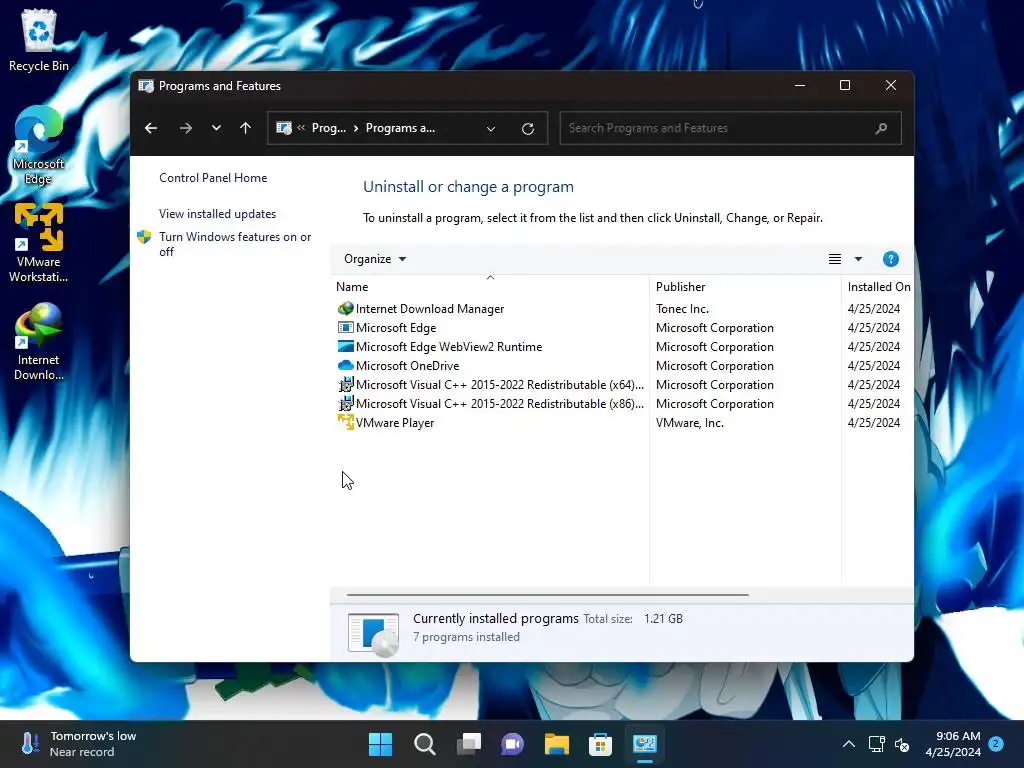Image resolution: width=1024 pixels, height=768 pixels.
Task: Click the change view list icon
Action: tap(835, 259)
